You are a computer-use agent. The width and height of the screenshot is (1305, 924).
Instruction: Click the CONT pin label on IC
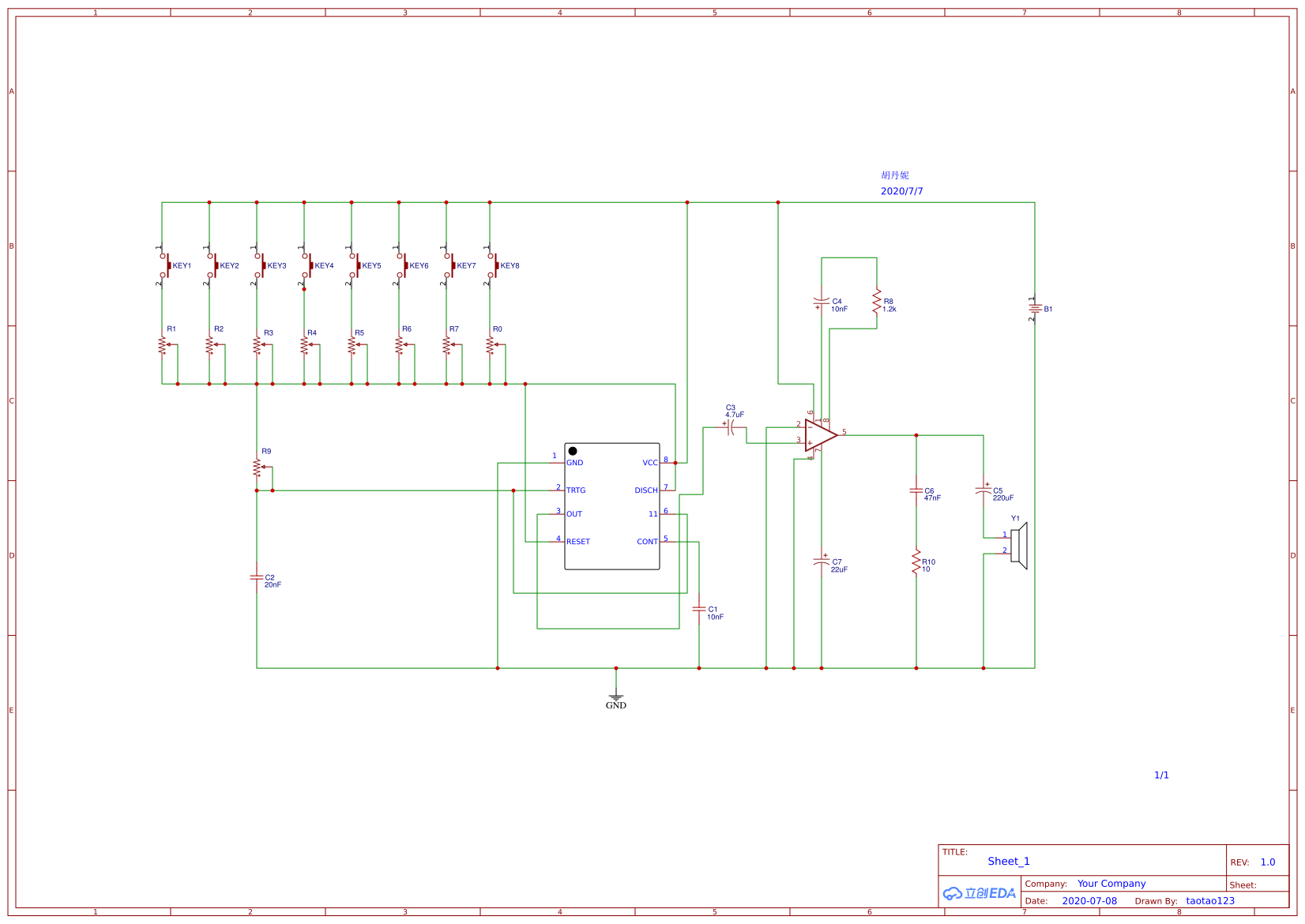point(647,542)
